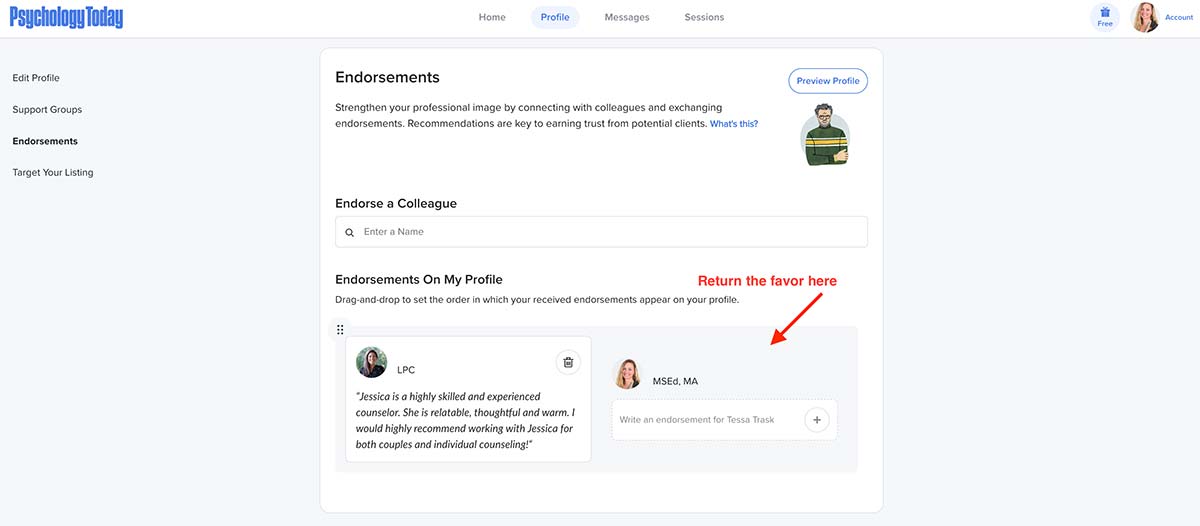Screen dimensions: 1200x526
Task: Click the LPC colleague's profile photo
Action: (371, 362)
